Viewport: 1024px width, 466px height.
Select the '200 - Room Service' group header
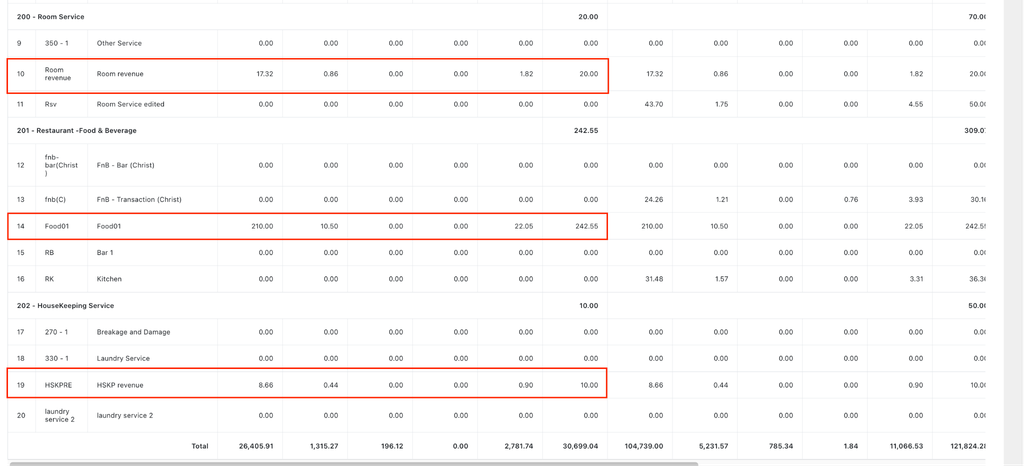pos(50,16)
